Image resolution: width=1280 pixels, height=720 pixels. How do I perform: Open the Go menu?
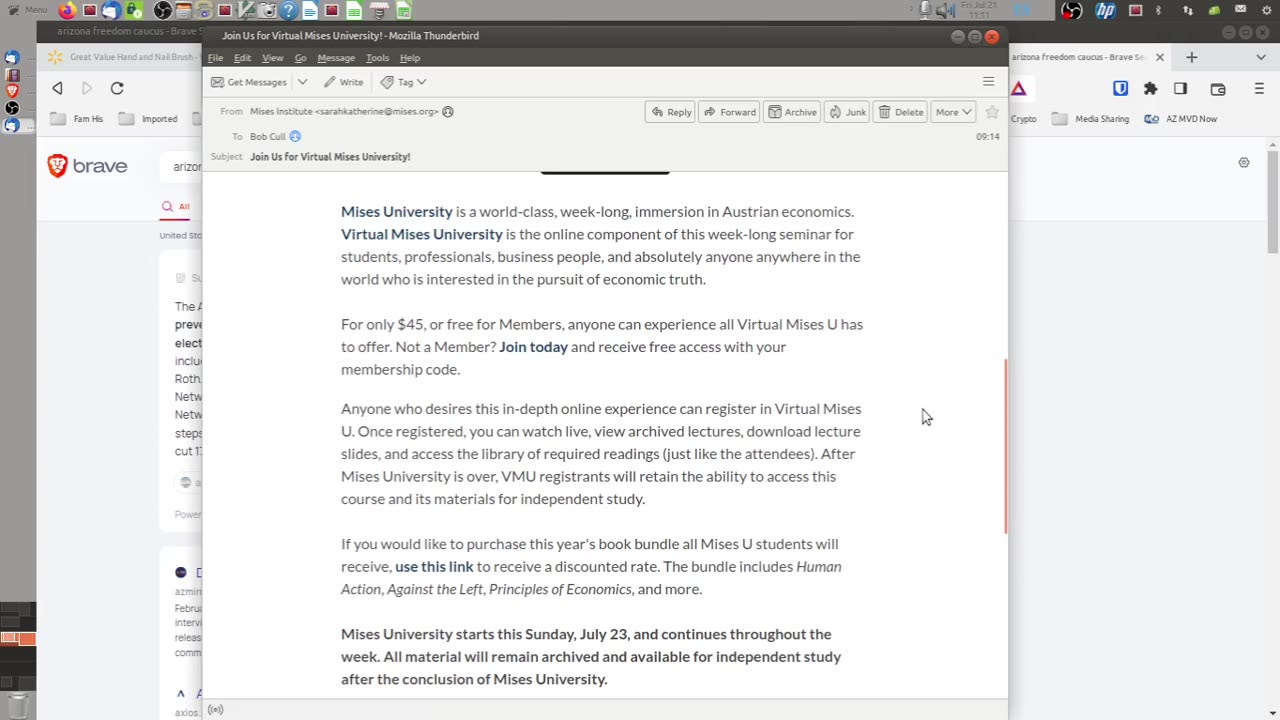[x=300, y=58]
